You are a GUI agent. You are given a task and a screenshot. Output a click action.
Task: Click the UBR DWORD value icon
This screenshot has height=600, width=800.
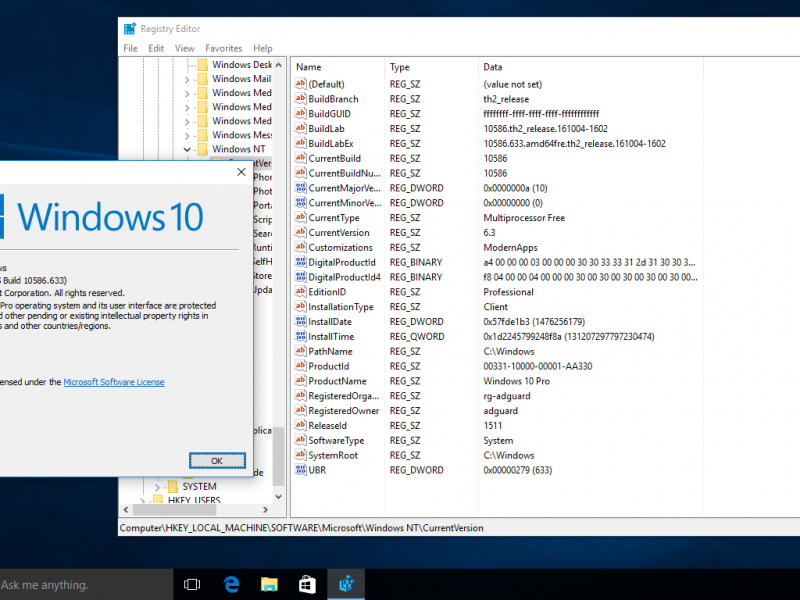point(301,470)
